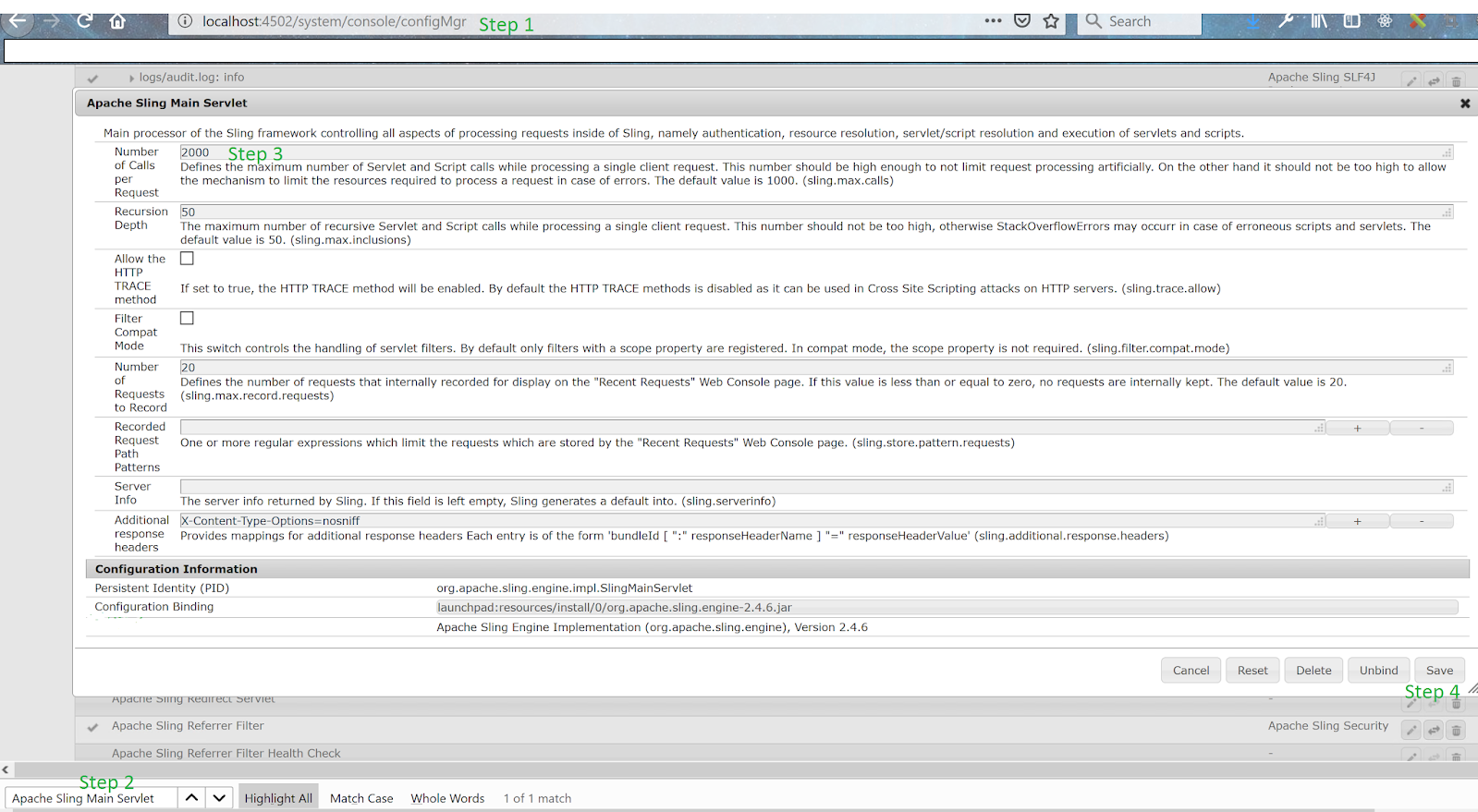Image resolution: width=1478 pixels, height=812 pixels.
Task: Delete the logs/audit.log configuration with trash icon
Action: [1456, 81]
